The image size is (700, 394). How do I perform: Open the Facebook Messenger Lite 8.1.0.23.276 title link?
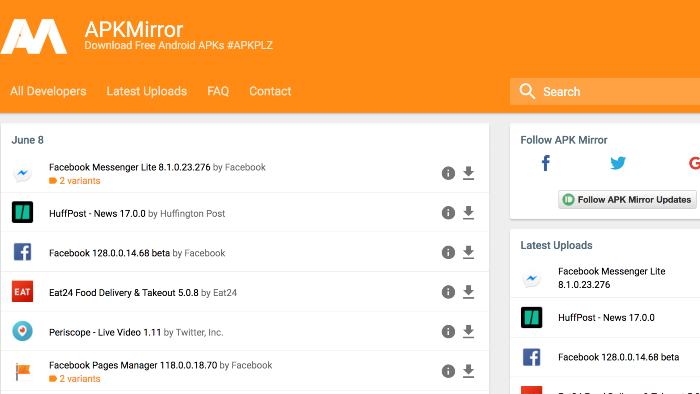(x=129, y=167)
